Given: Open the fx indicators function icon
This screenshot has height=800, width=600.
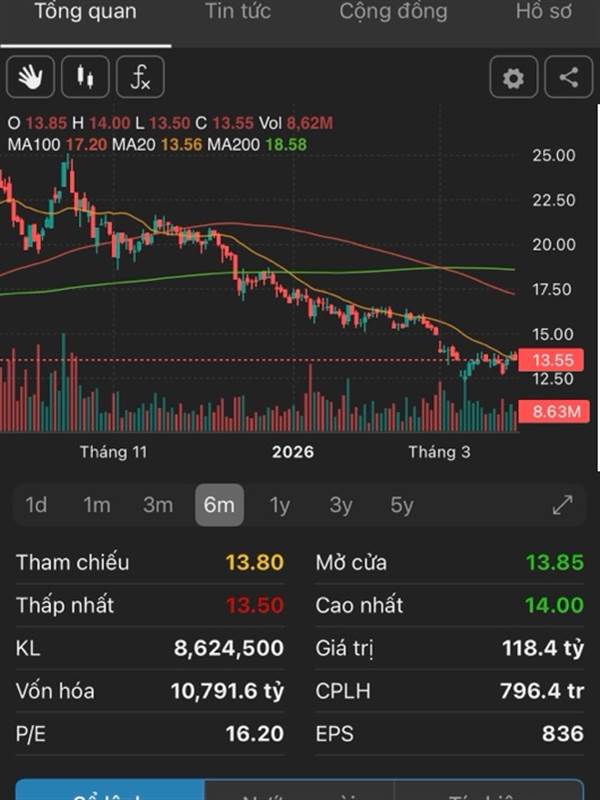Looking at the screenshot, I should click(140, 77).
